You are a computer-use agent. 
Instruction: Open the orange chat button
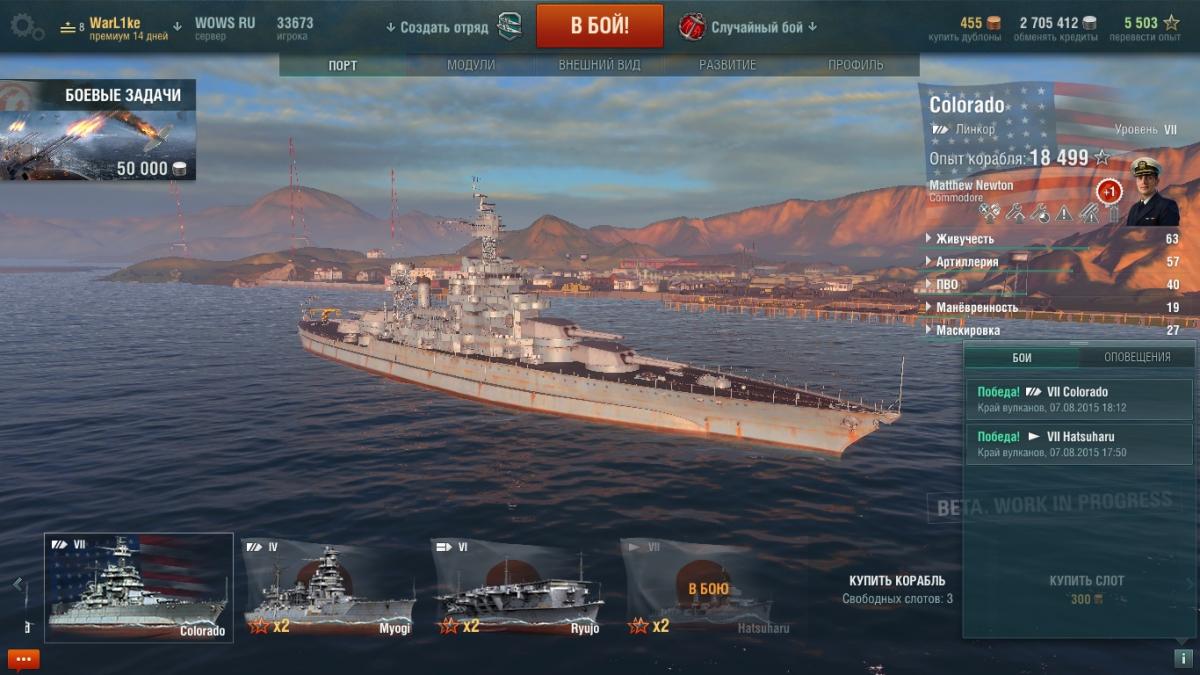click(x=24, y=660)
